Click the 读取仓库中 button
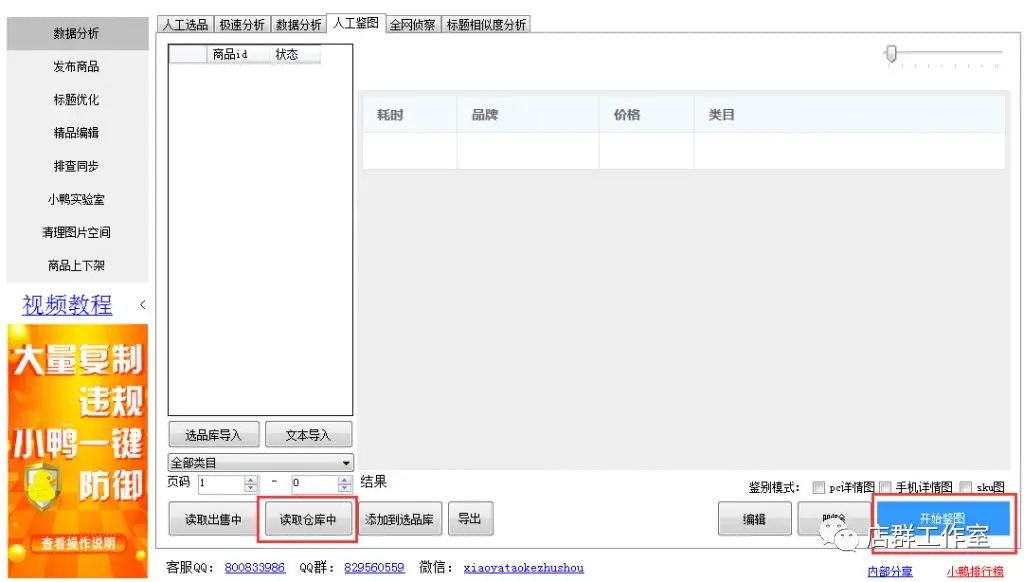 [311, 518]
